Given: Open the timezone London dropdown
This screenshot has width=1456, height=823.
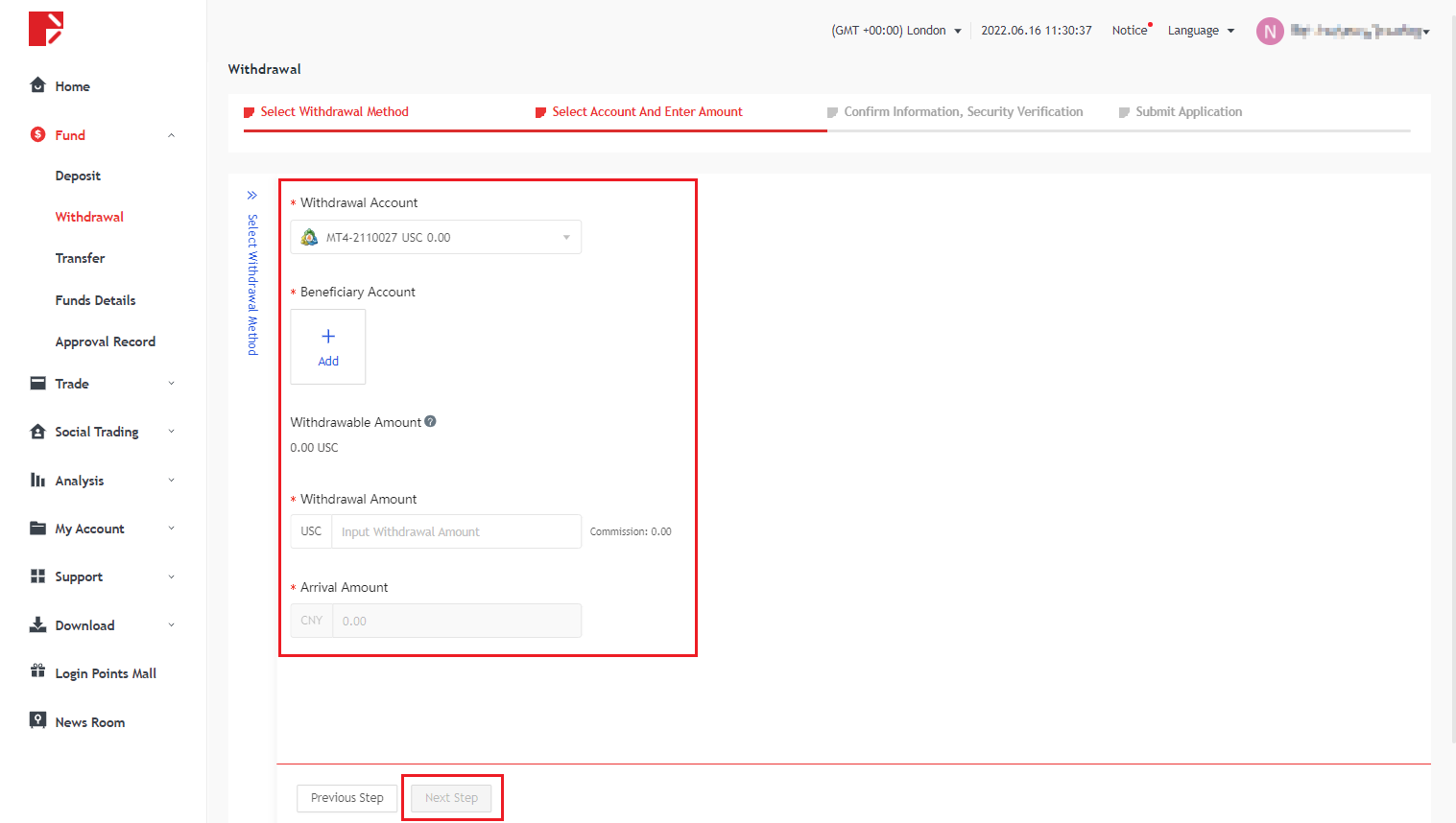Looking at the screenshot, I should [896, 31].
